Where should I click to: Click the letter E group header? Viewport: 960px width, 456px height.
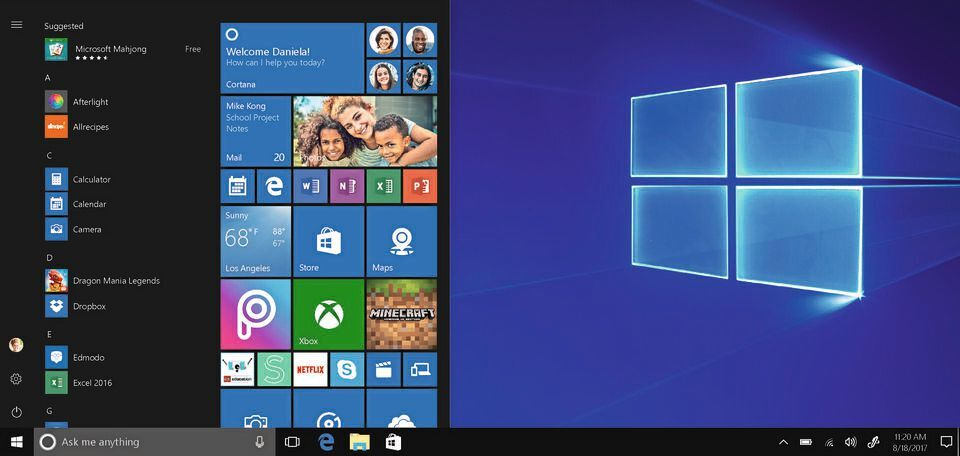point(49,334)
